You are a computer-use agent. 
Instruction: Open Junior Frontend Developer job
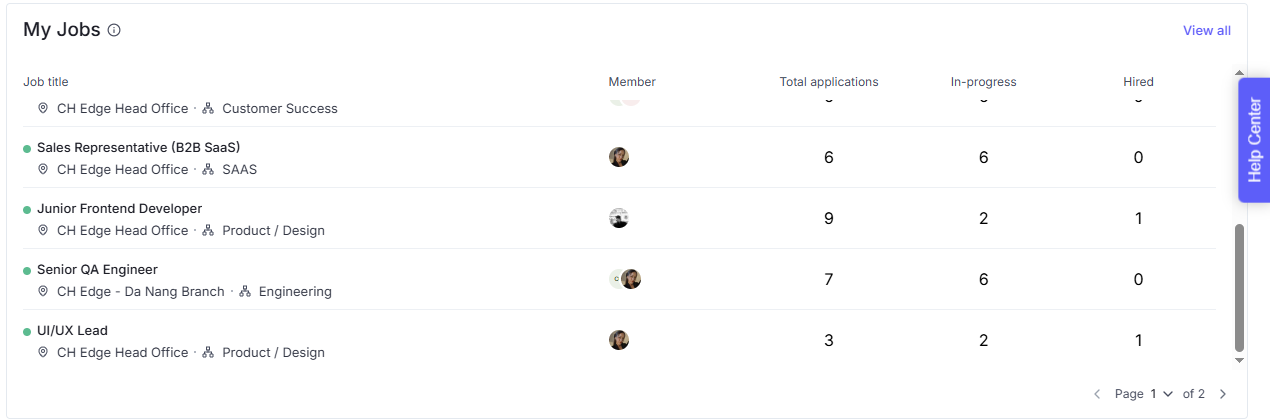click(119, 208)
